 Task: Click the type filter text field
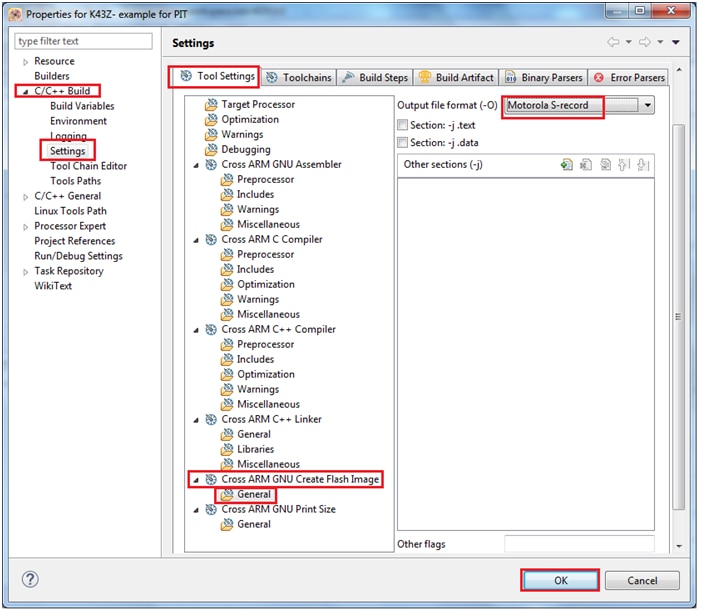[84, 41]
